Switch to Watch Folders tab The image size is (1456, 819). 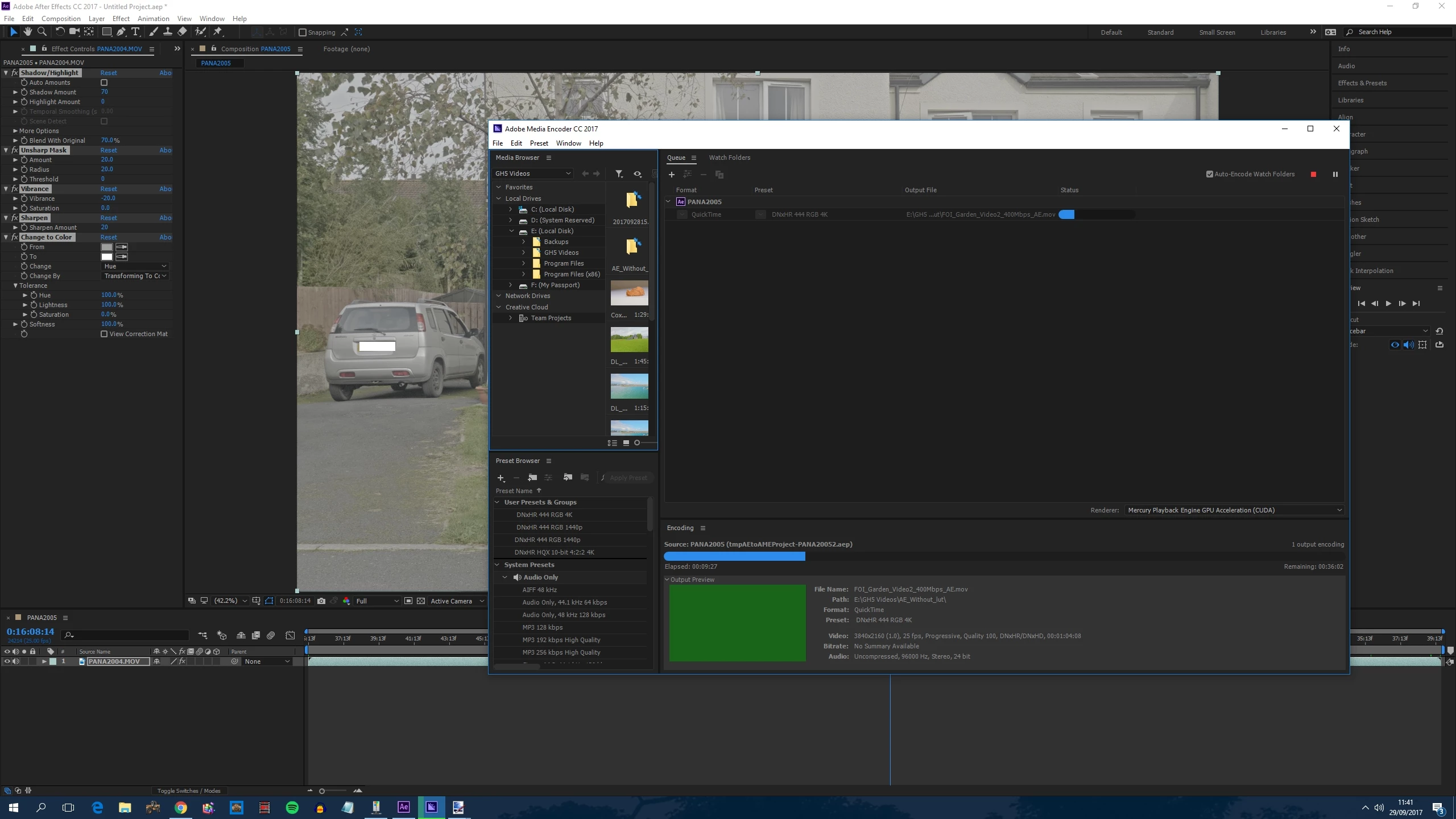click(729, 158)
